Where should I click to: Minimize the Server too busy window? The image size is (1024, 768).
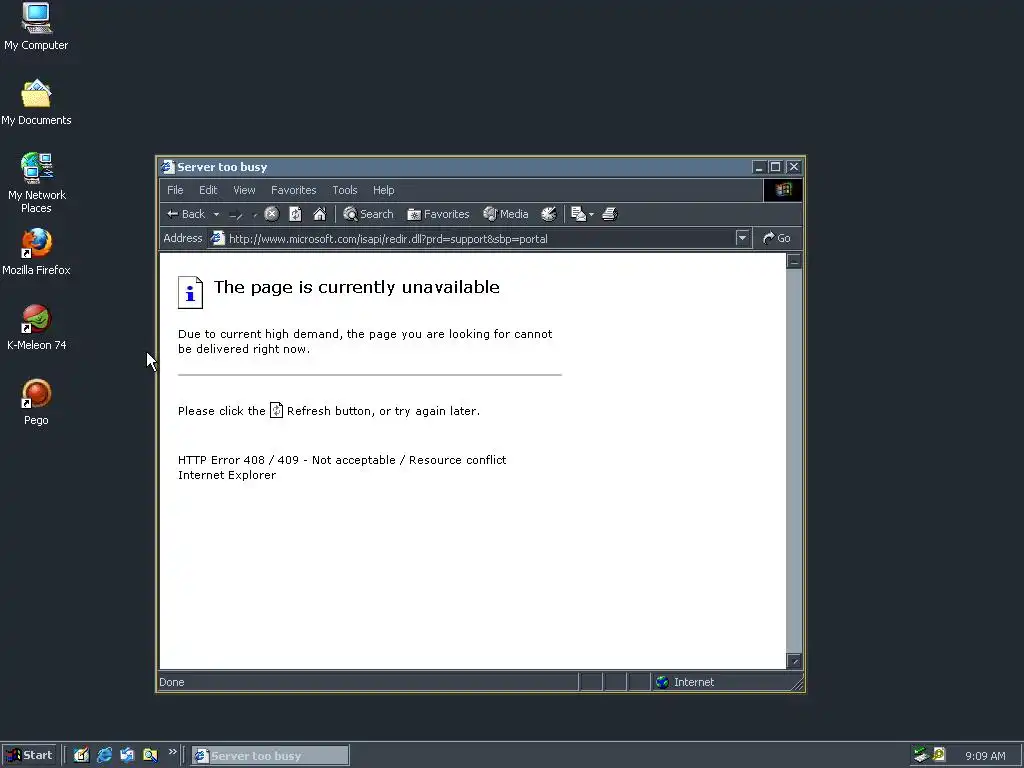pos(758,167)
